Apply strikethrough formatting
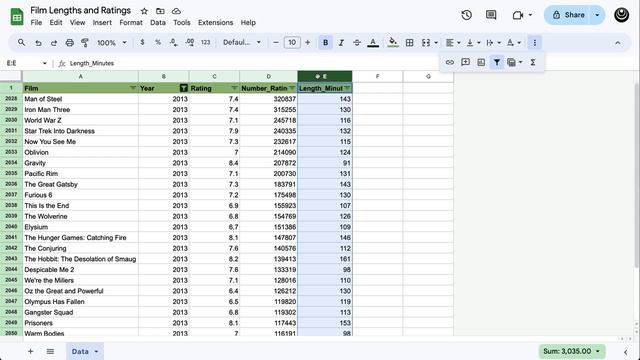640x360 pixels. 357,42
